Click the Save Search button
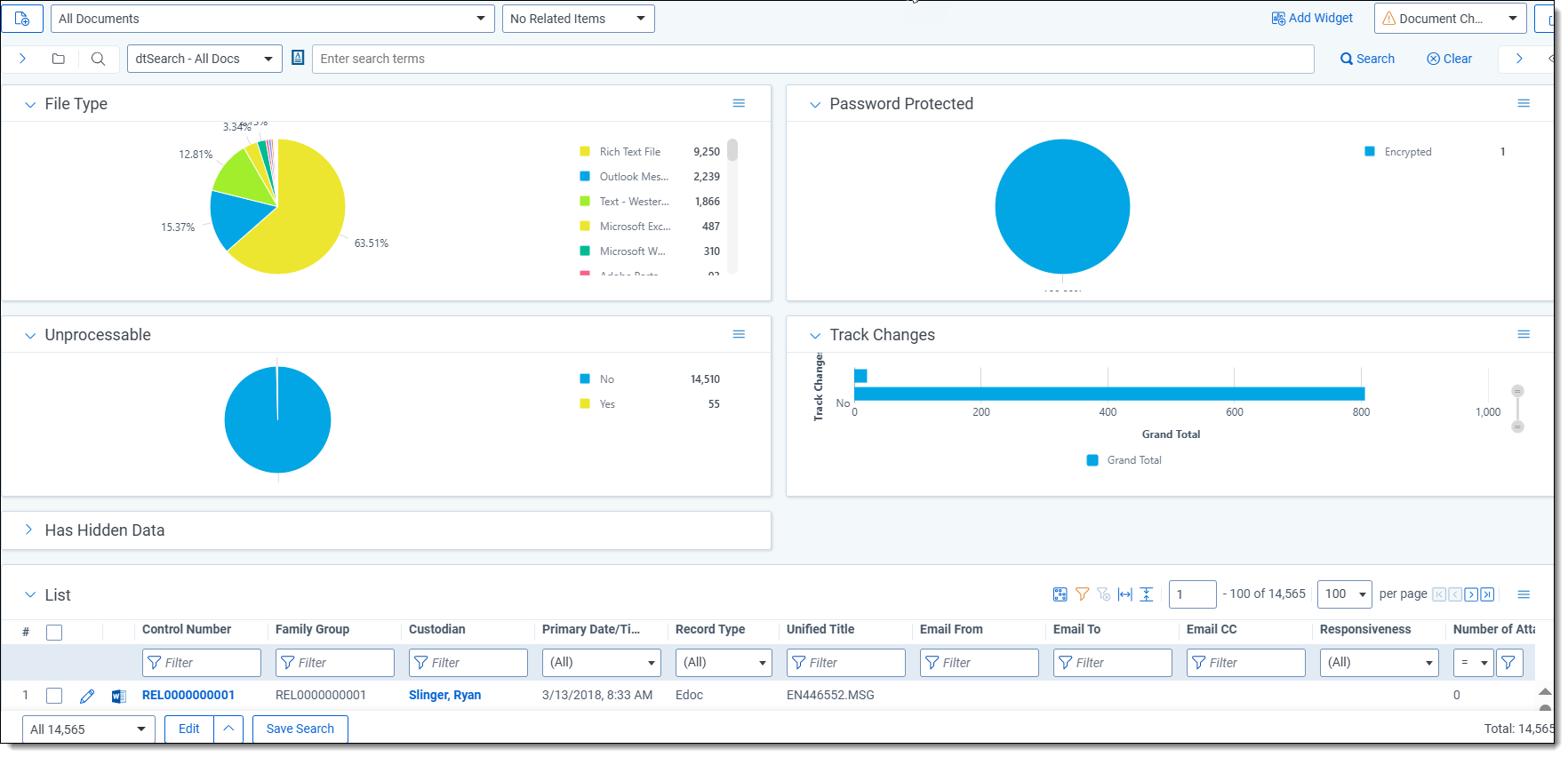 tap(300, 729)
